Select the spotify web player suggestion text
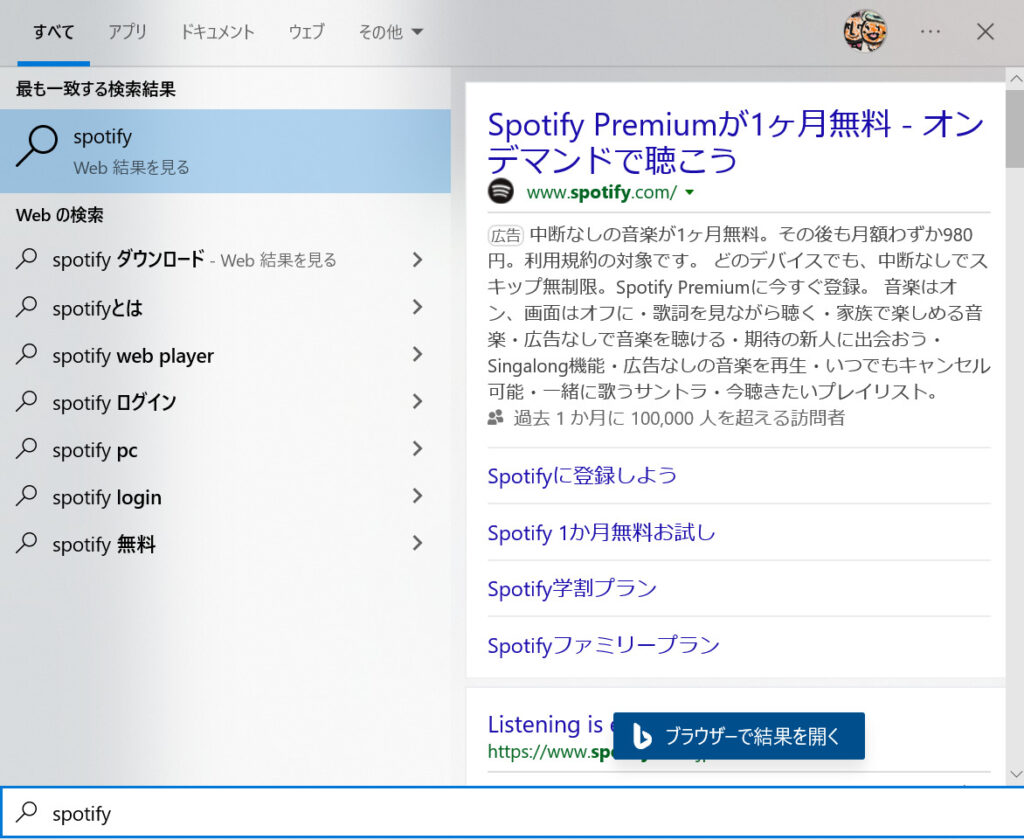Viewport: 1024px width, 840px height. 133,355
